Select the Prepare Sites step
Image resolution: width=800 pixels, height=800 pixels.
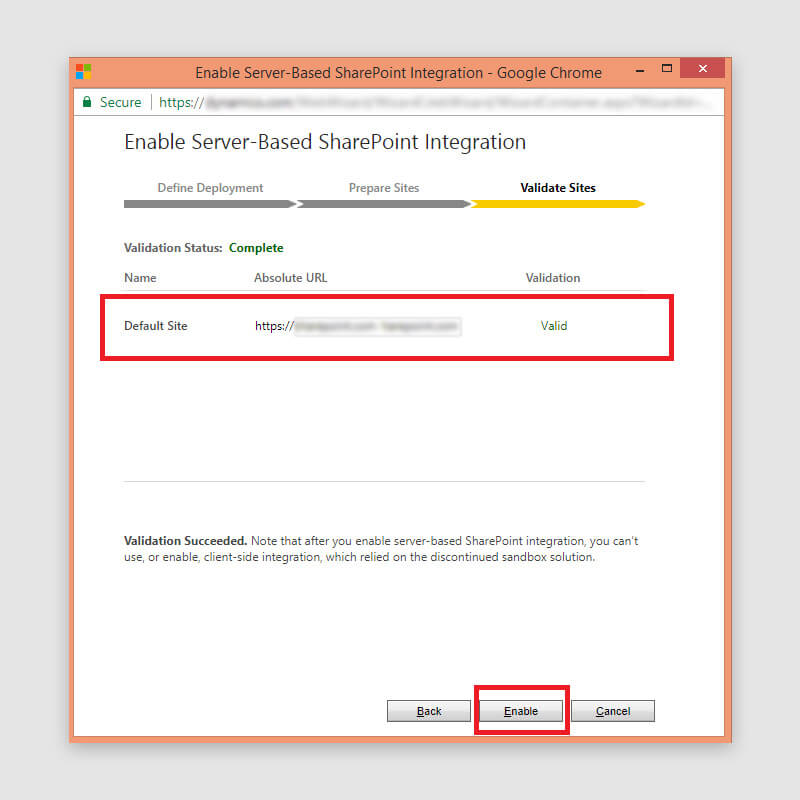click(384, 188)
